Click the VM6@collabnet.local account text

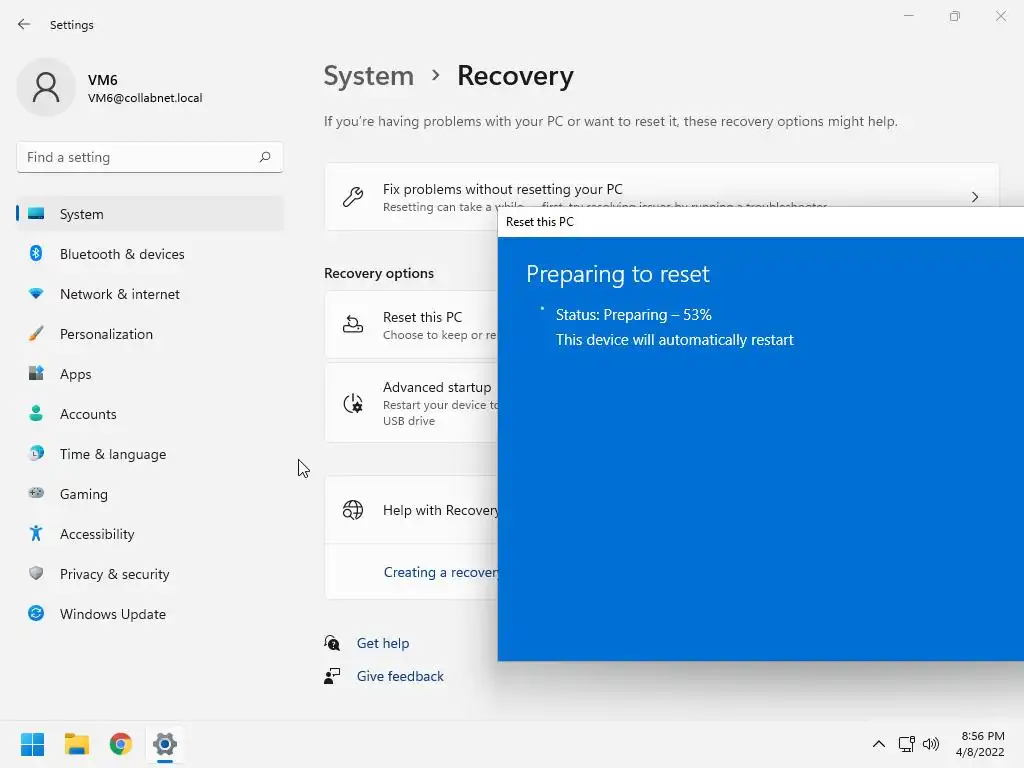pos(145,98)
